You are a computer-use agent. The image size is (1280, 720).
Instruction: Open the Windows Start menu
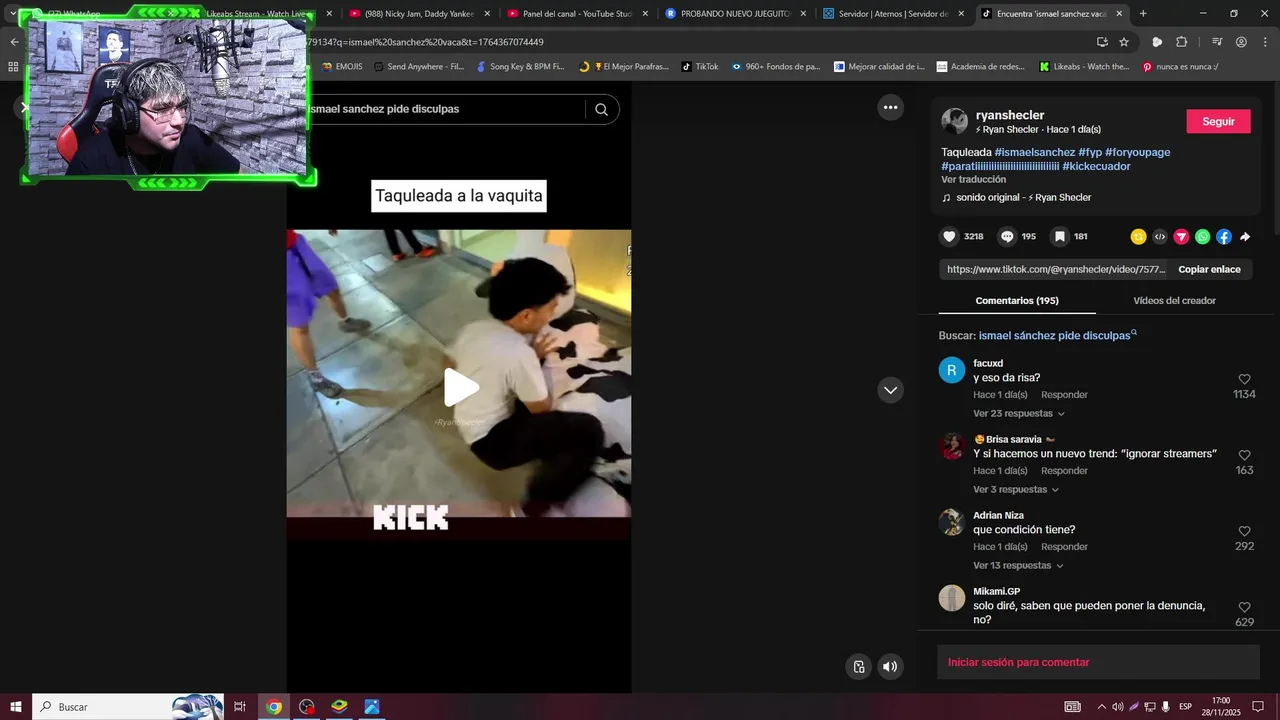click(x=16, y=707)
